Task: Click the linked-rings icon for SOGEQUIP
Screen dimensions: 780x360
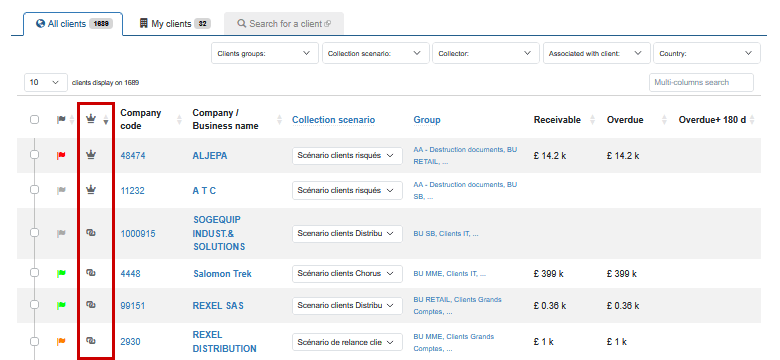Action: coord(91,232)
